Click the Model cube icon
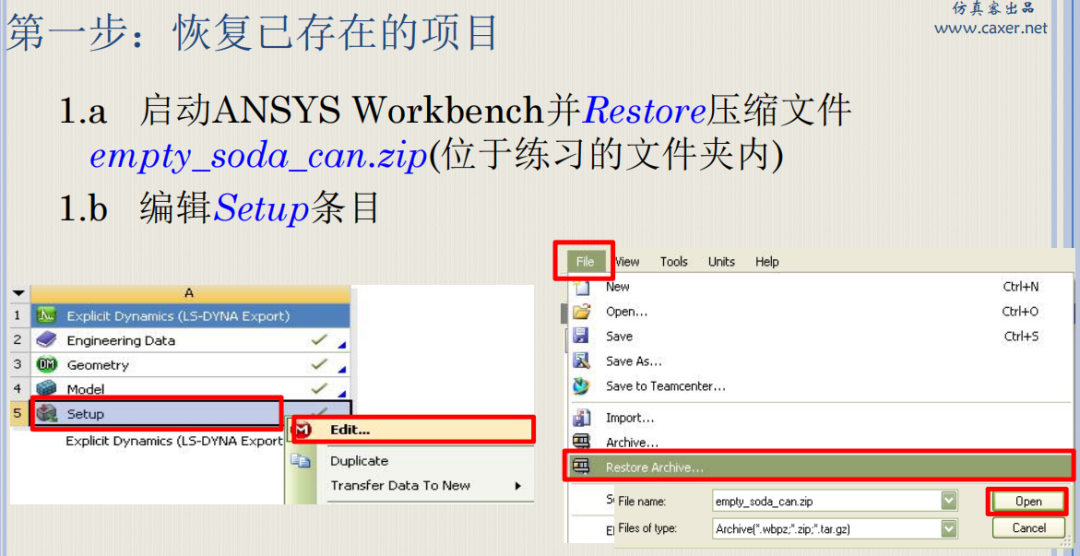Image resolution: width=1080 pixels, height=556 pixels. pyautogui.click(x=46, y=389)
